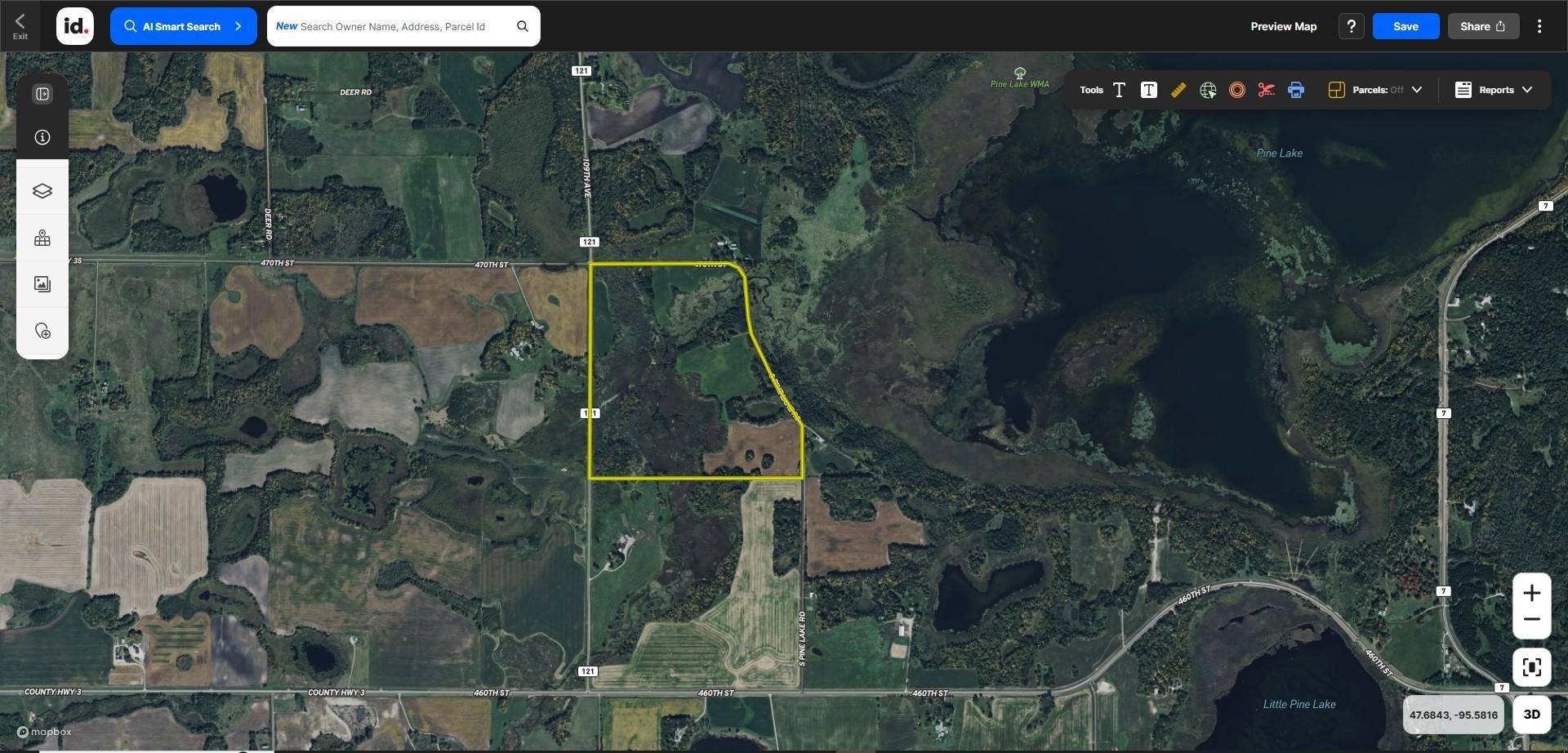Click the magnifier search icon
The width and height of the screenshot is (1568, 753).
click(523, 26)
